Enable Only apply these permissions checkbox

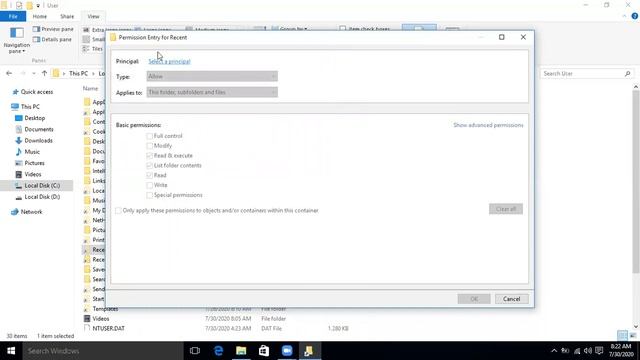pyautogui.click(x=118, y=211)
